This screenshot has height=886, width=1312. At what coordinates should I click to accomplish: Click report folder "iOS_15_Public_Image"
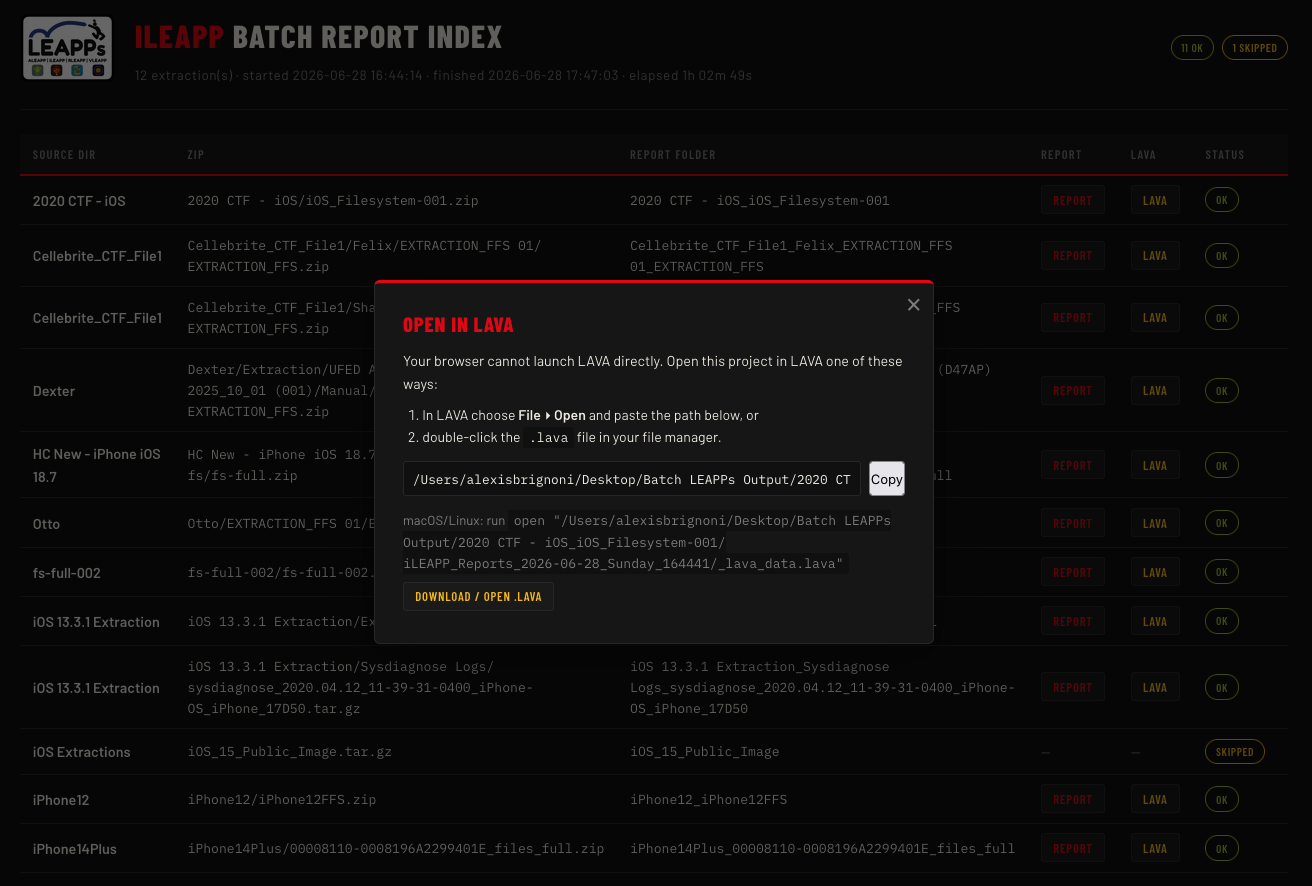click(x=704, y=751)
